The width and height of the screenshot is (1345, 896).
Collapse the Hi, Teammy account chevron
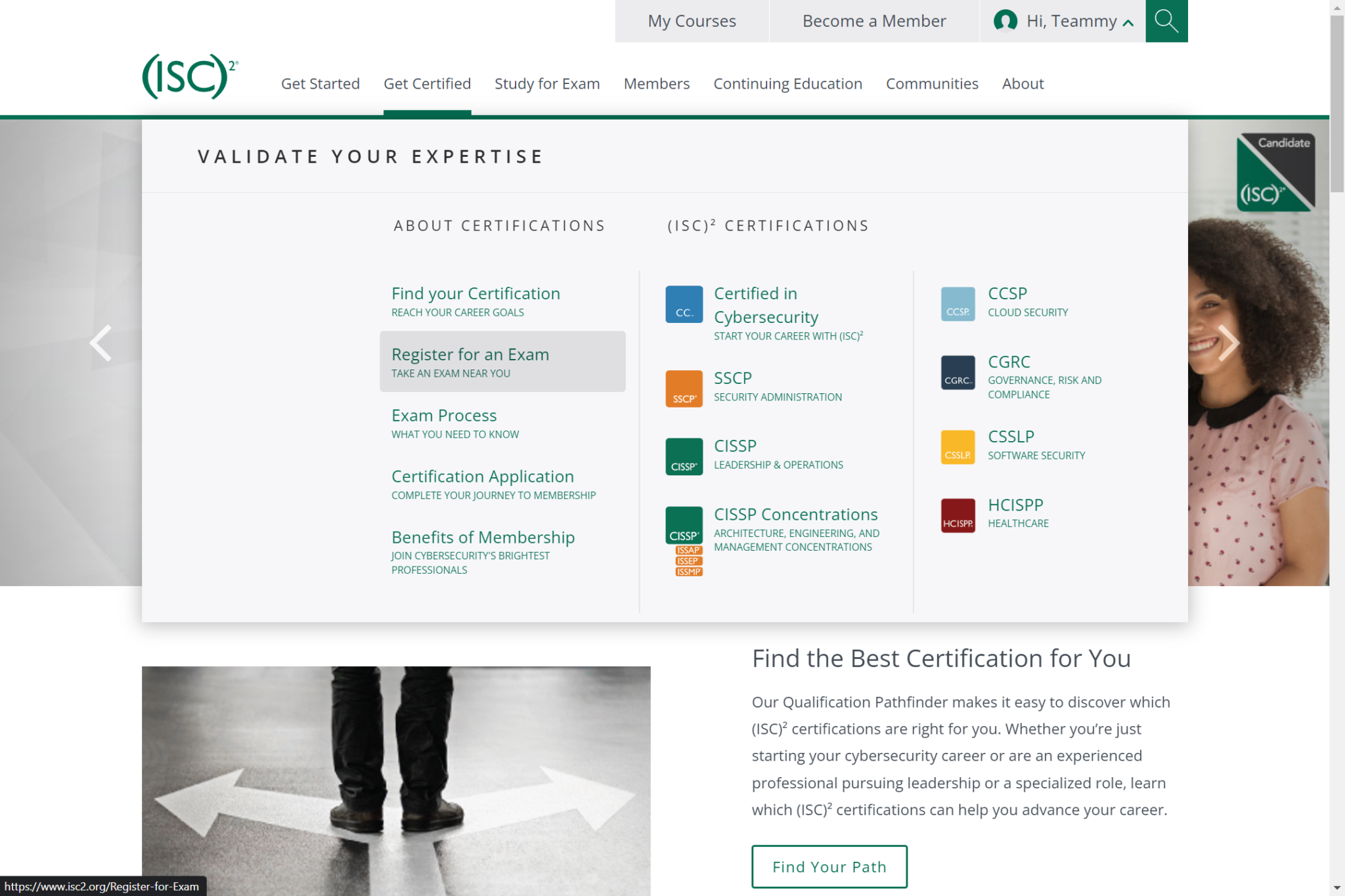pyautogui.click(x=1128, y=22)
